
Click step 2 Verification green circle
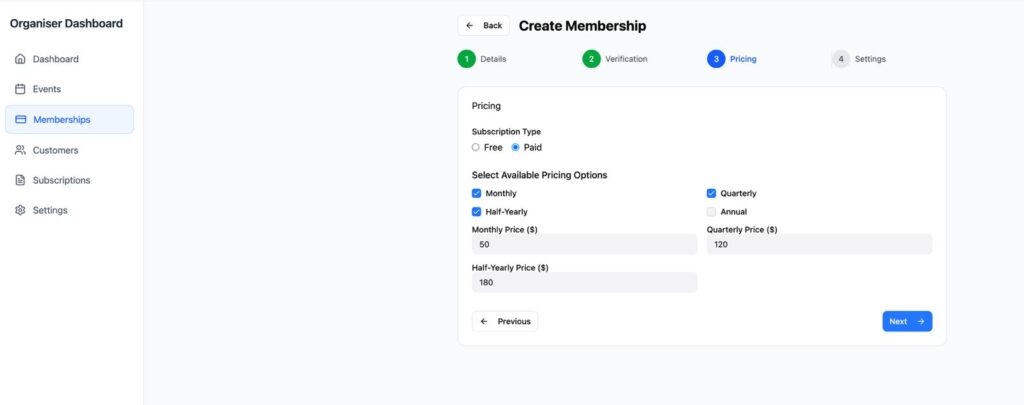(592, 59)
